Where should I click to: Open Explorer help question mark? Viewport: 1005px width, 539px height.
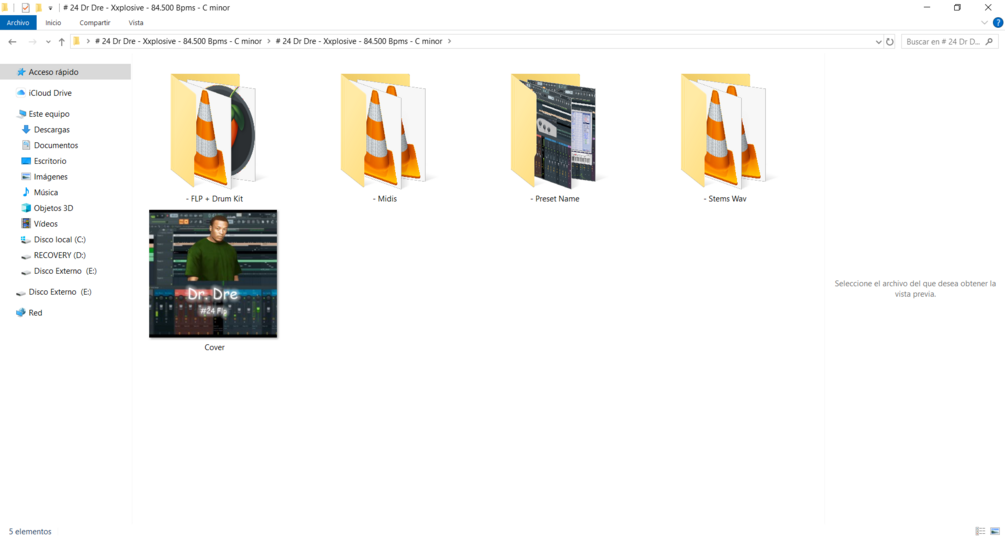pyautogui.click(x=998, y=22)
